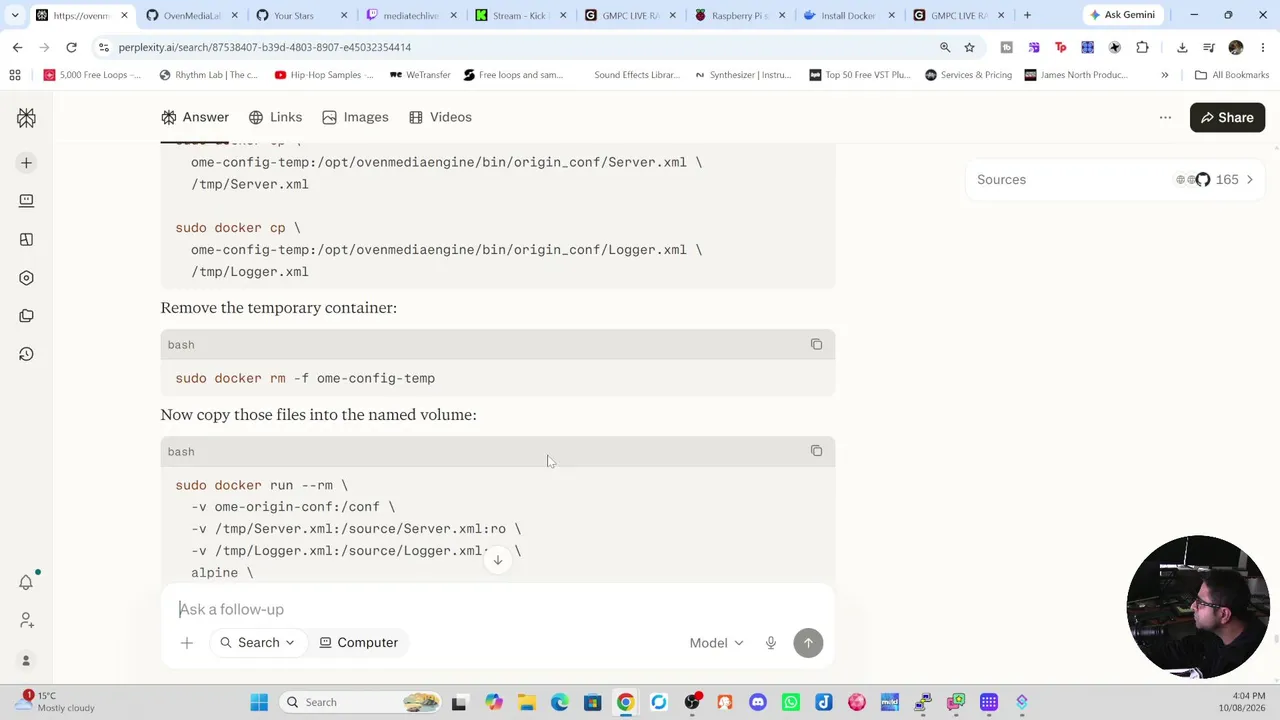
Task: Open the three-dots more options menu
Action: 1165,118
